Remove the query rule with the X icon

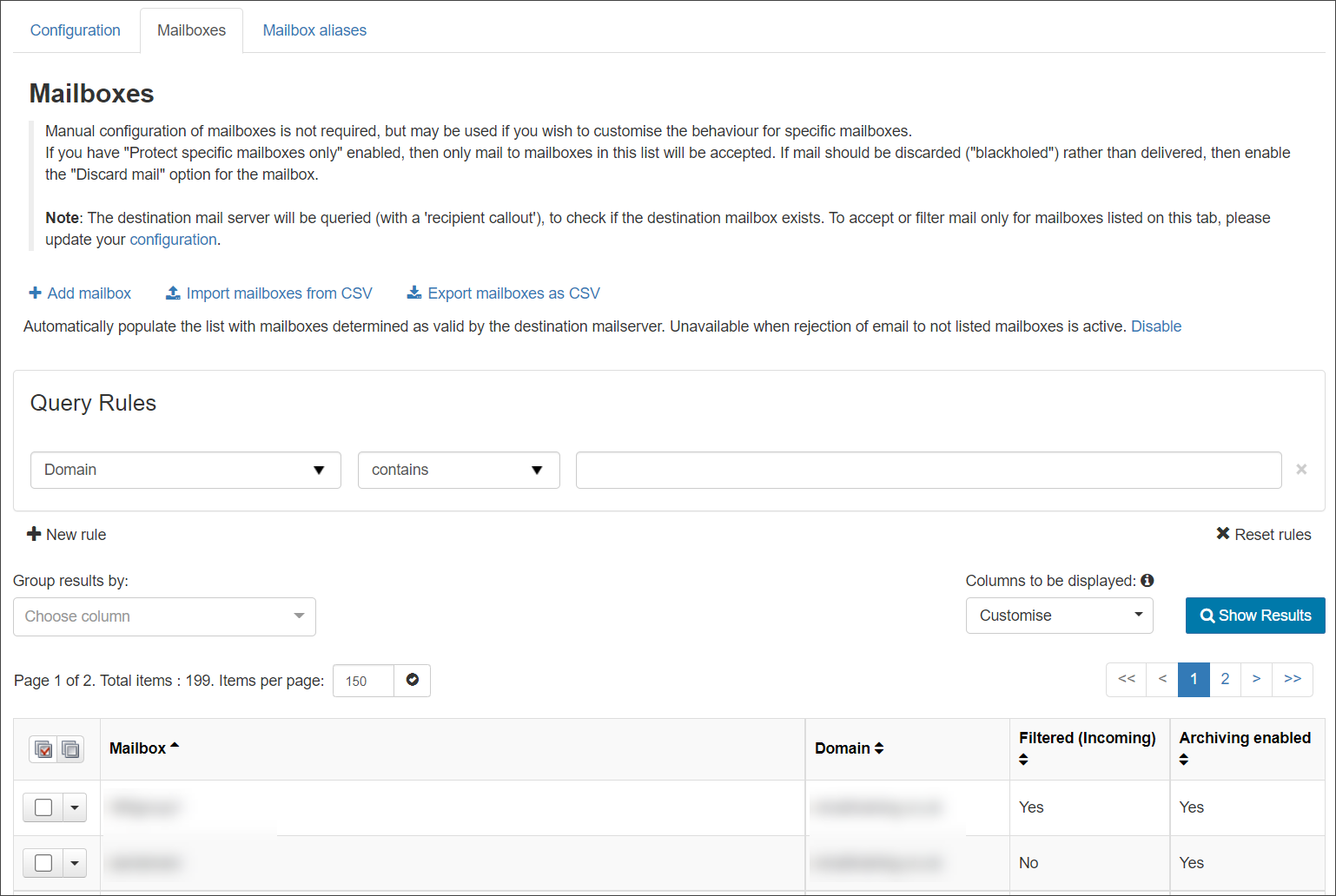pos(1300,470)
